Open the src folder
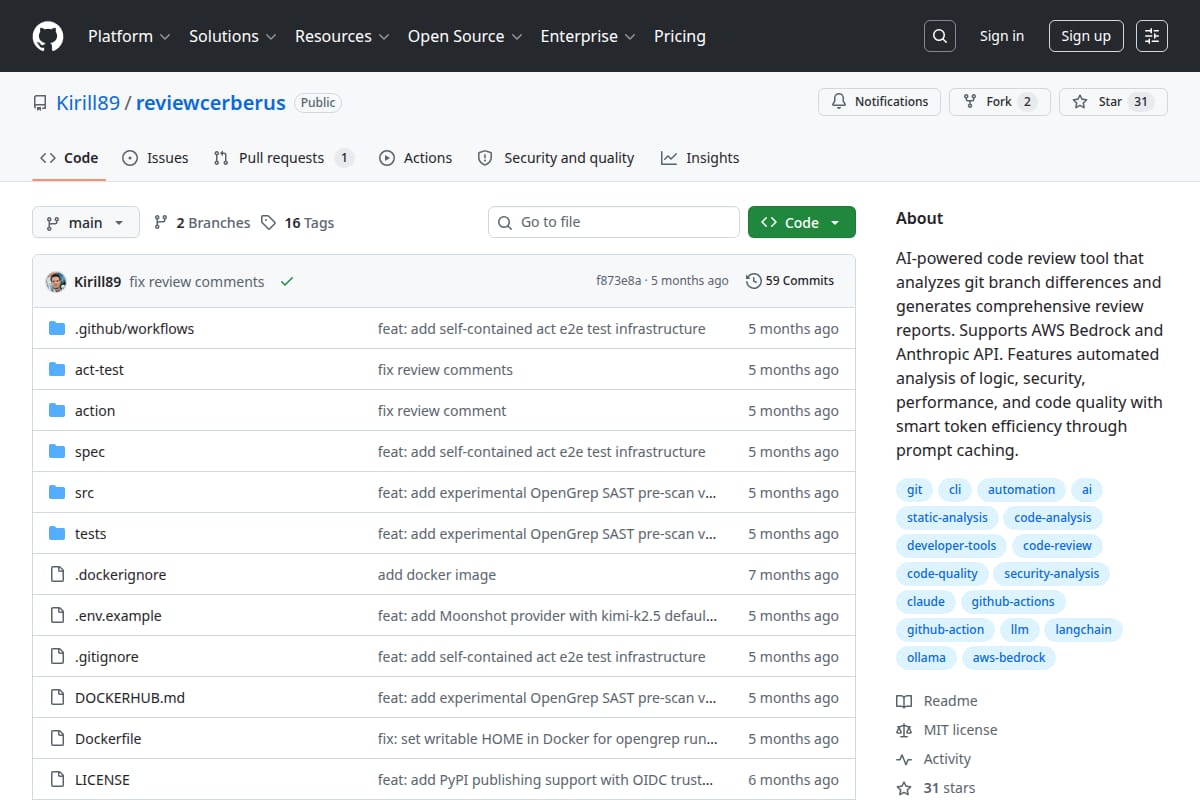Image resolution: width=1200 pixels, height=800 pixels. click(x=84, y=493)
